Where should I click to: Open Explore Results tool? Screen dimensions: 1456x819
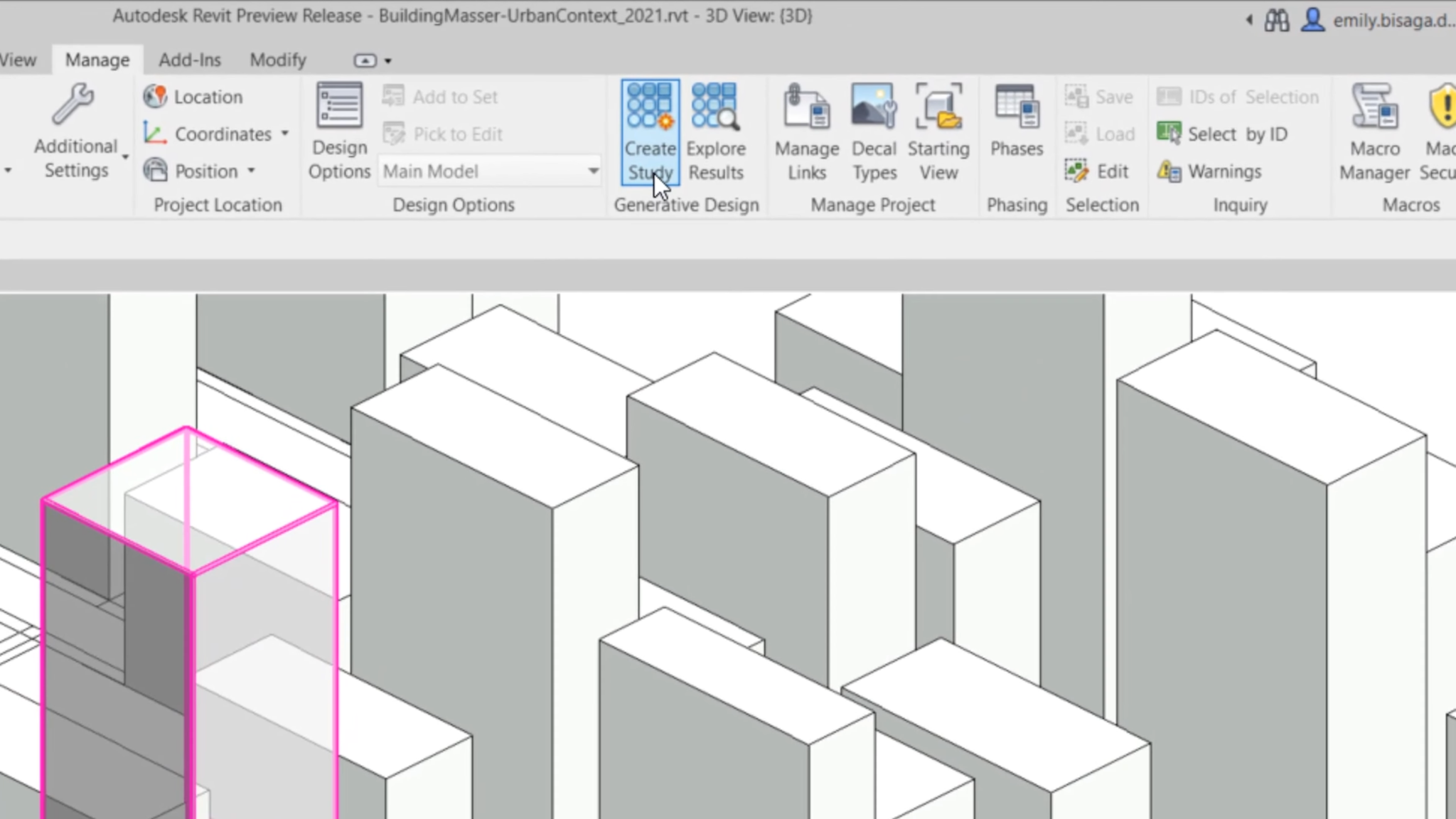tap(715, 130)
